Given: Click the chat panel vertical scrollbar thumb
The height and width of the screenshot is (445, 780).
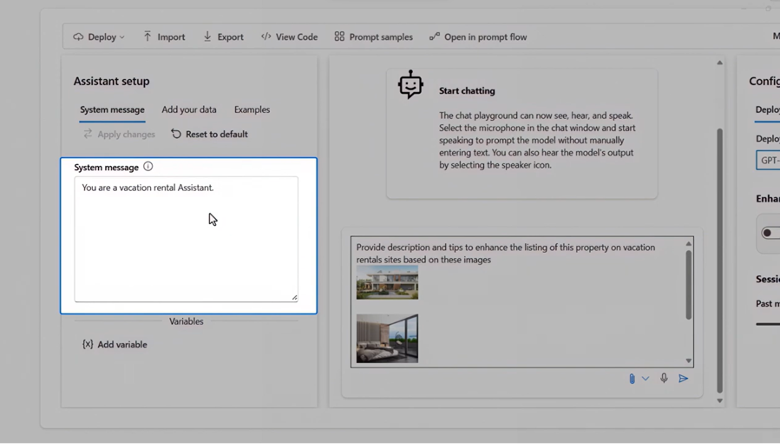Looking at the screenshot, I should click(720, 261).
